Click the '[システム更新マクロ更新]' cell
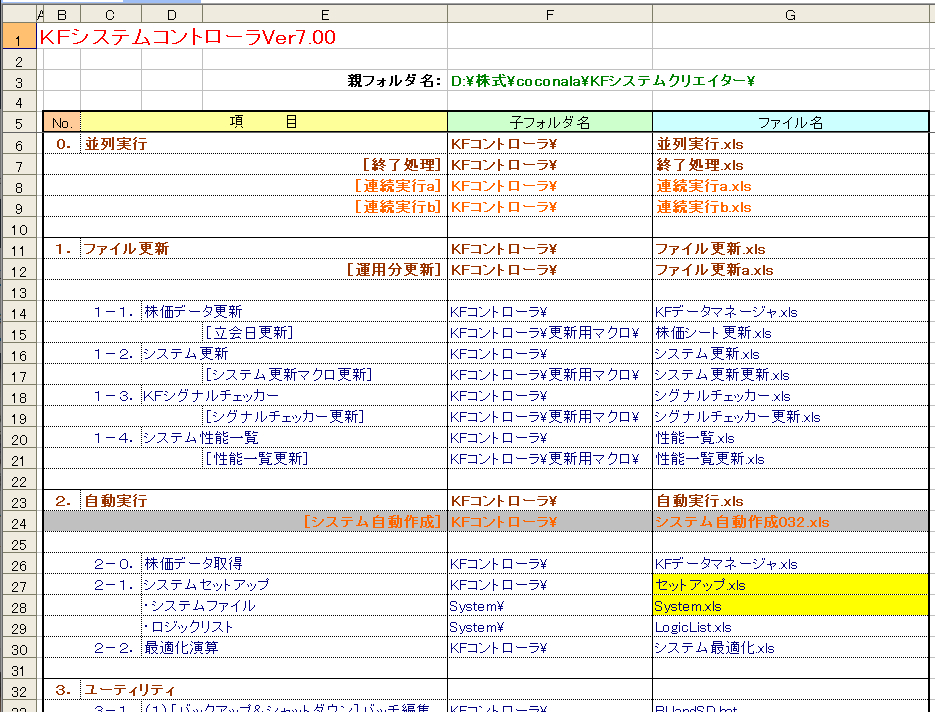The image size is (935, 712). (x=289, y=374)
